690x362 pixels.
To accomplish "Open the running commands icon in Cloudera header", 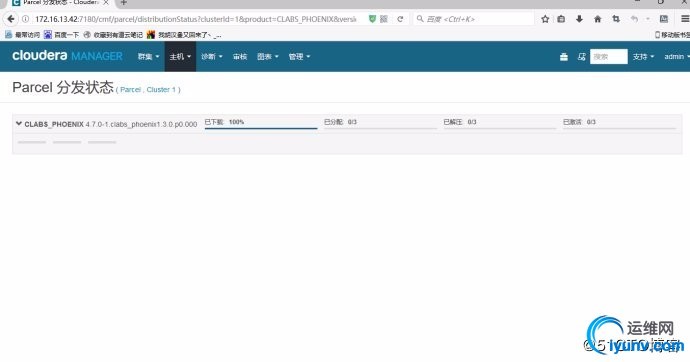I will tap(581, 57).
